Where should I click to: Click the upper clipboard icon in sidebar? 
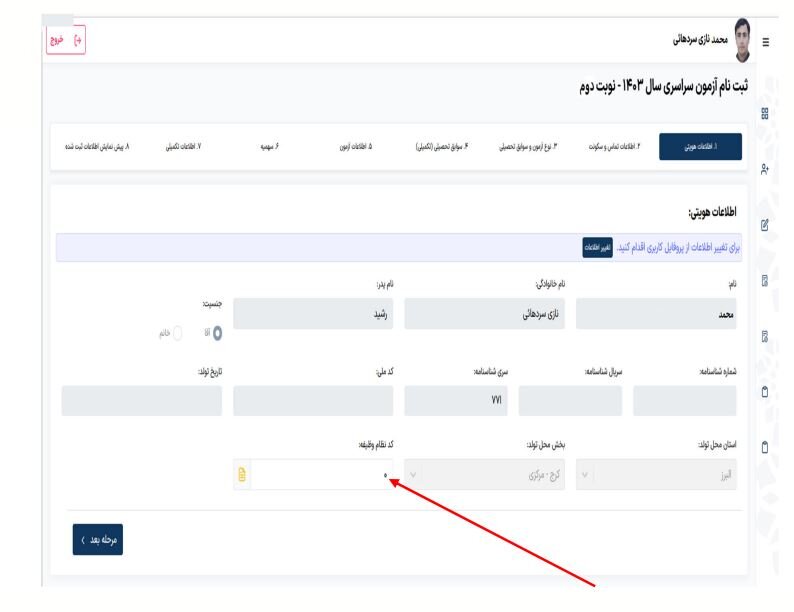(x=765, y=392)
